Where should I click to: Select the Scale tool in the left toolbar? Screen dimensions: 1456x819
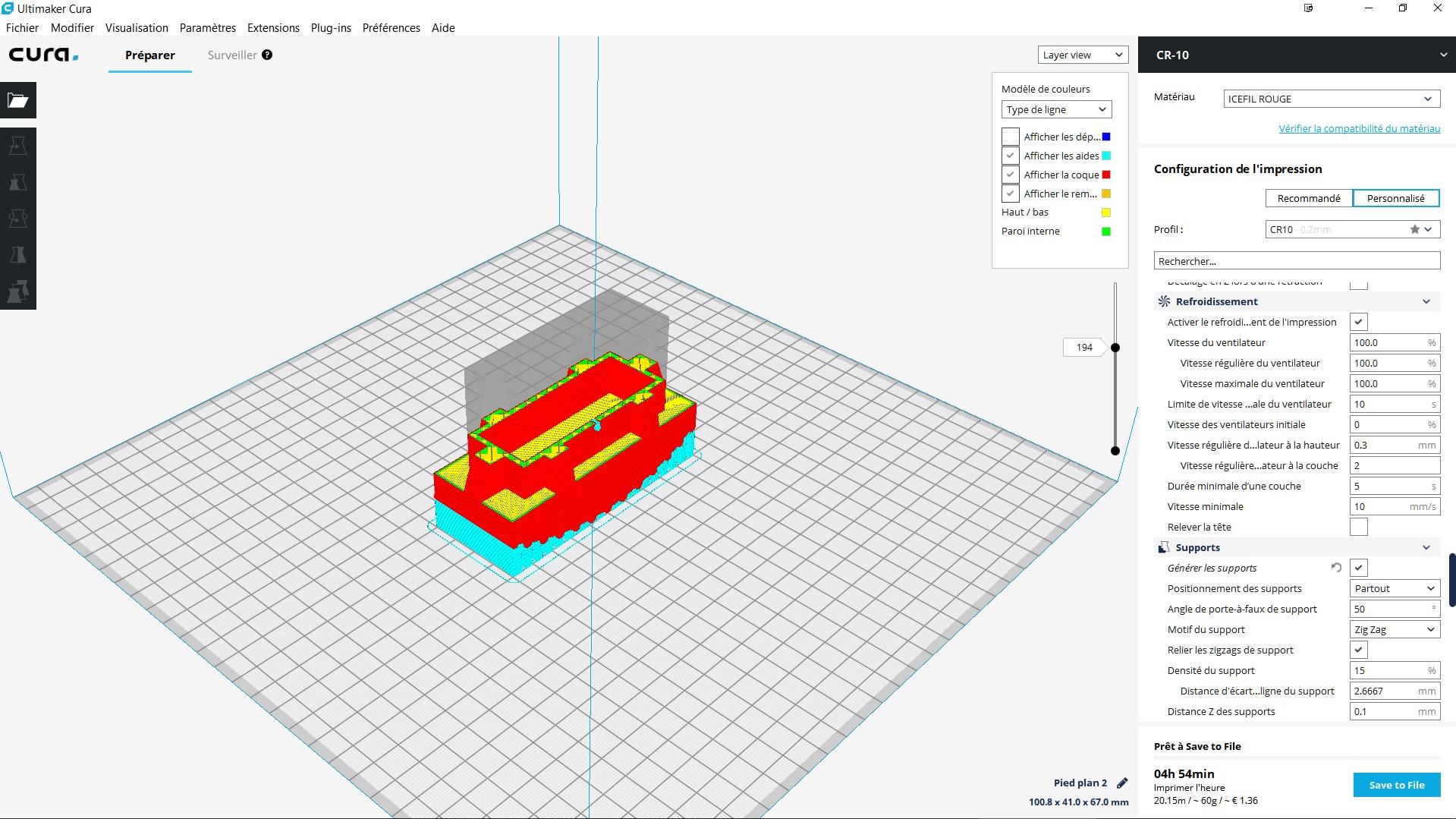click(18, 182)
